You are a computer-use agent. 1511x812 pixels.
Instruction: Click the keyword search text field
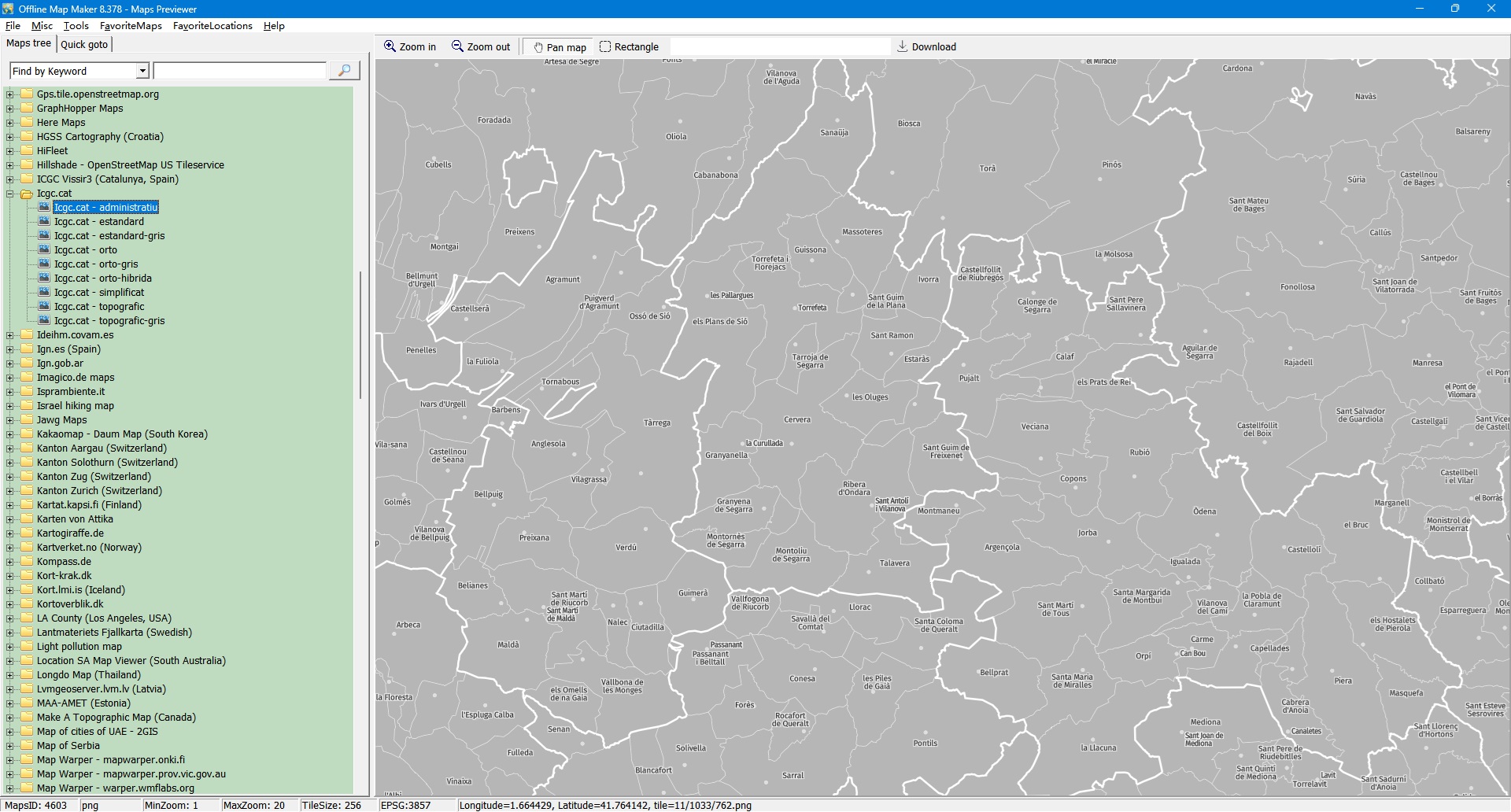[240, 71]
